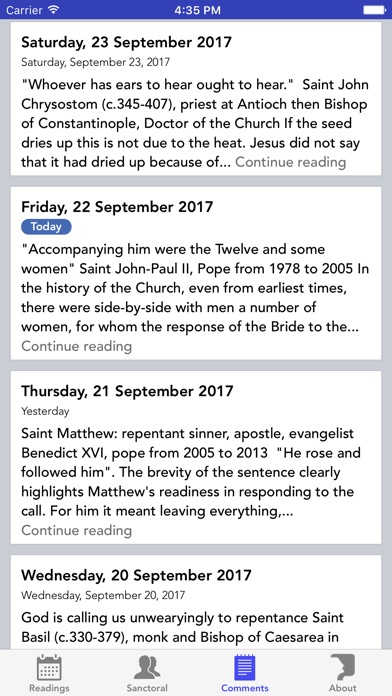Tap the 4:35 PM status bar clock

(197, 10)
